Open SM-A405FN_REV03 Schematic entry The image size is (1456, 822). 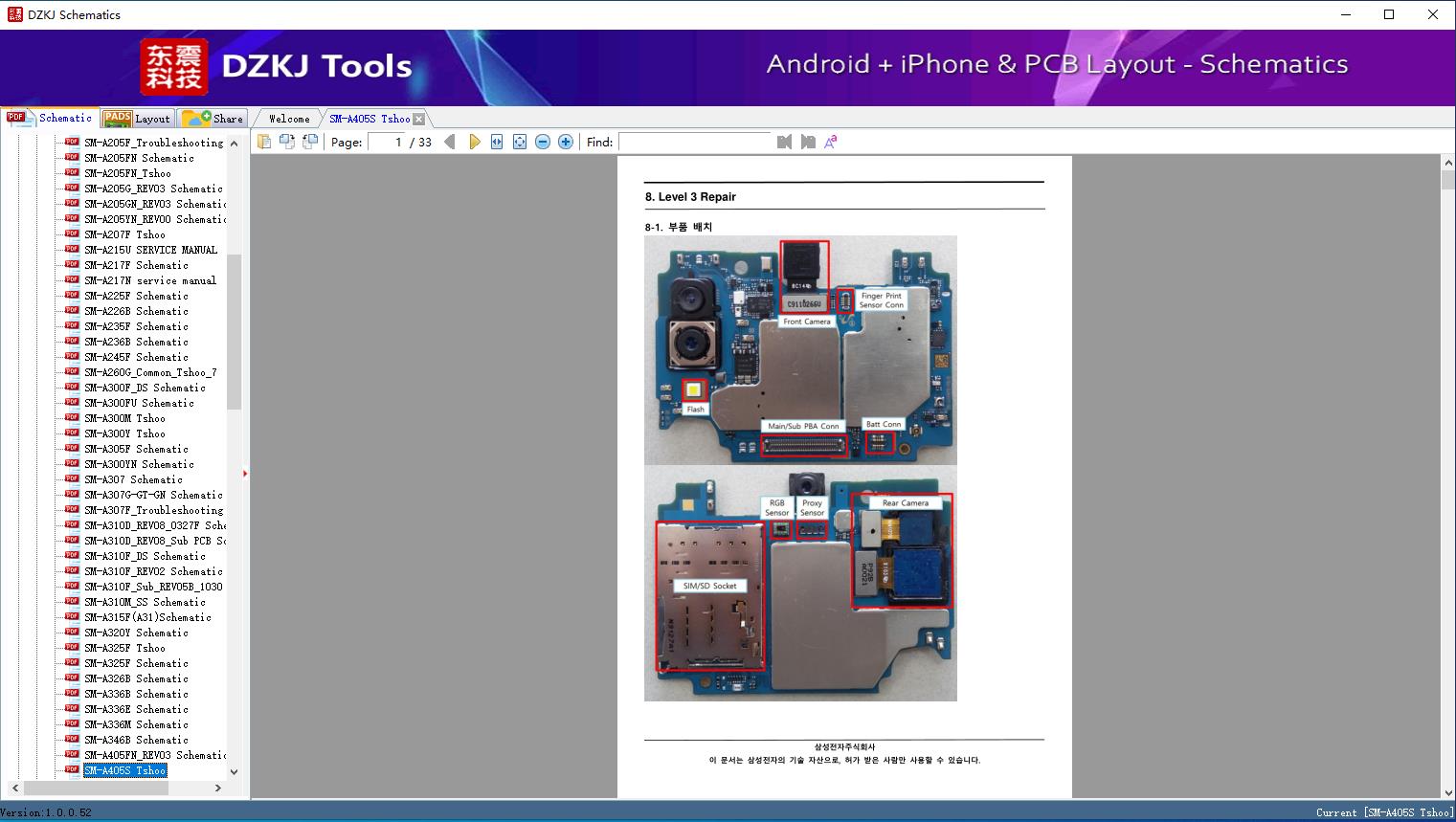155,755
